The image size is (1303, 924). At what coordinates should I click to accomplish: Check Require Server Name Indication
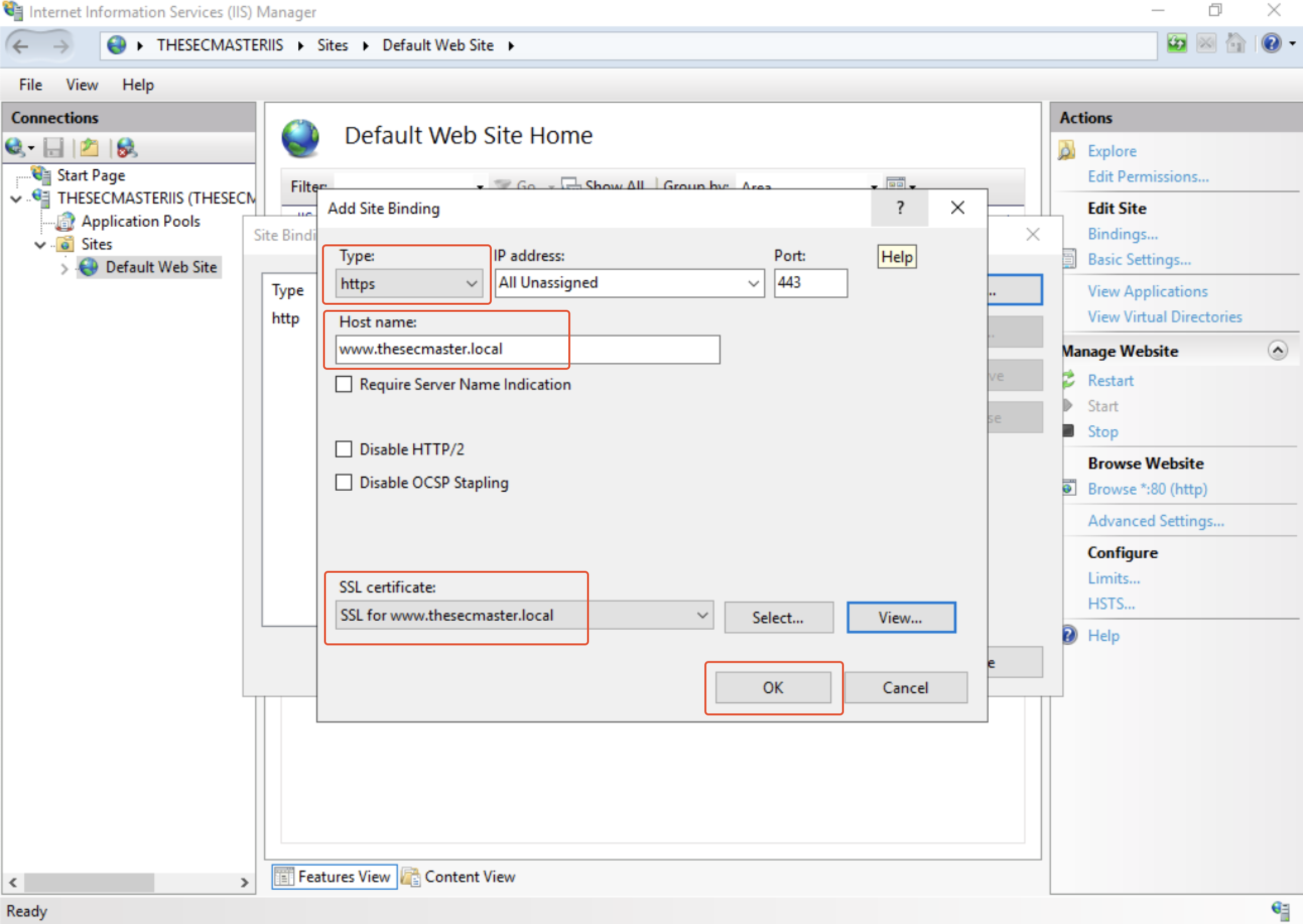pos(344,384)
